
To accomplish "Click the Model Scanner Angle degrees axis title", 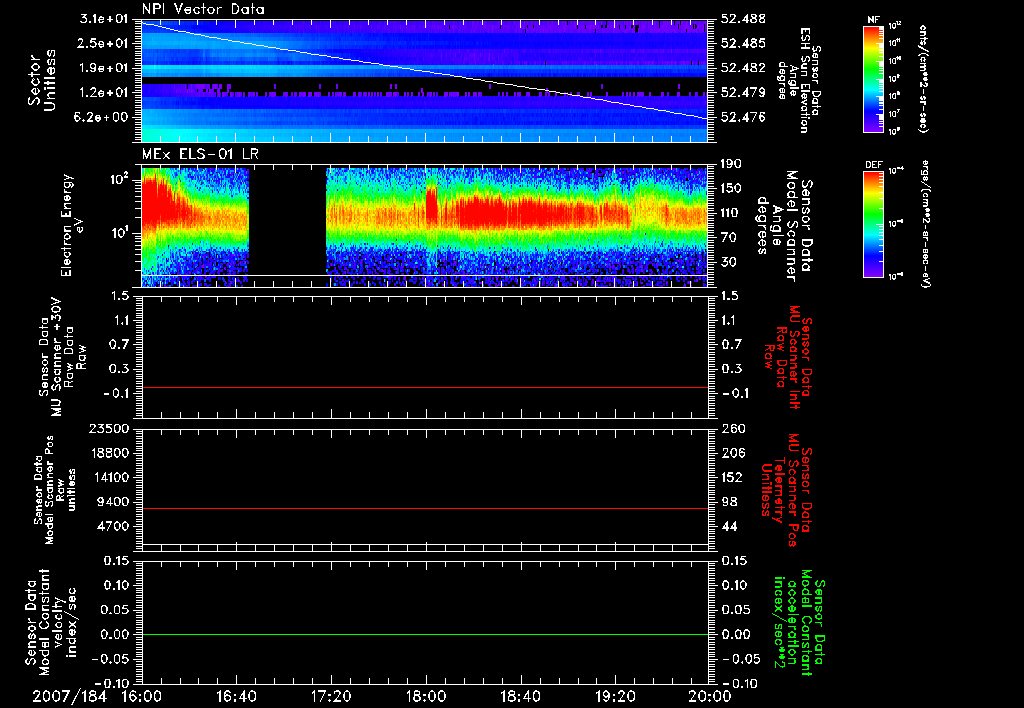I will [784, 227].
